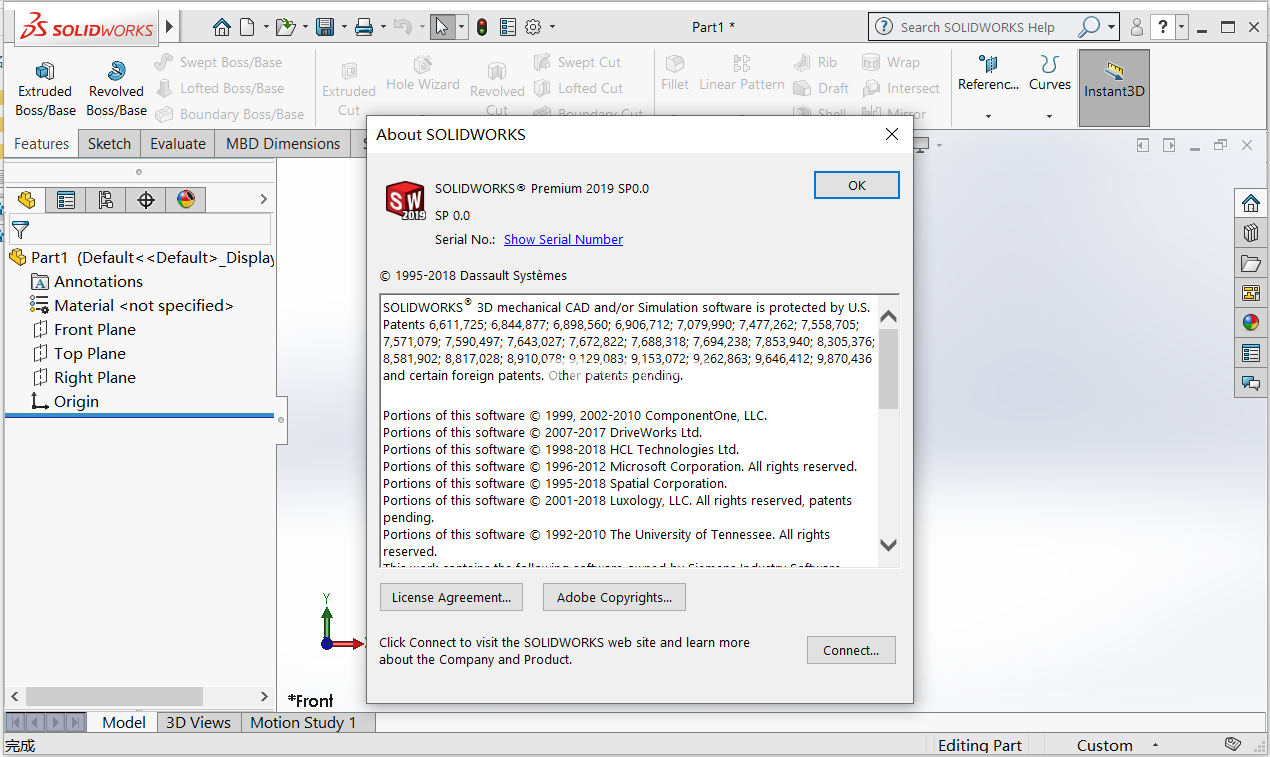
Task: Open the Options gear dropdown arrow
Action: click(x=552, y=27)
